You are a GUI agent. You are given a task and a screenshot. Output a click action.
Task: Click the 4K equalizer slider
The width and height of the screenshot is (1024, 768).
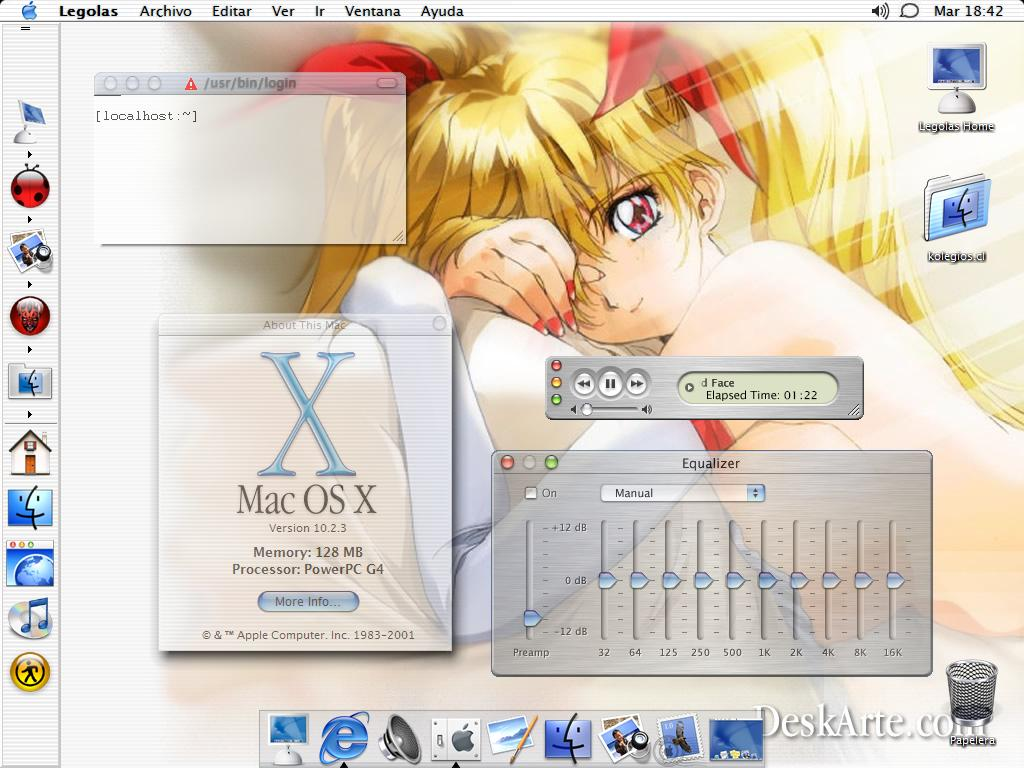[831, 579]
